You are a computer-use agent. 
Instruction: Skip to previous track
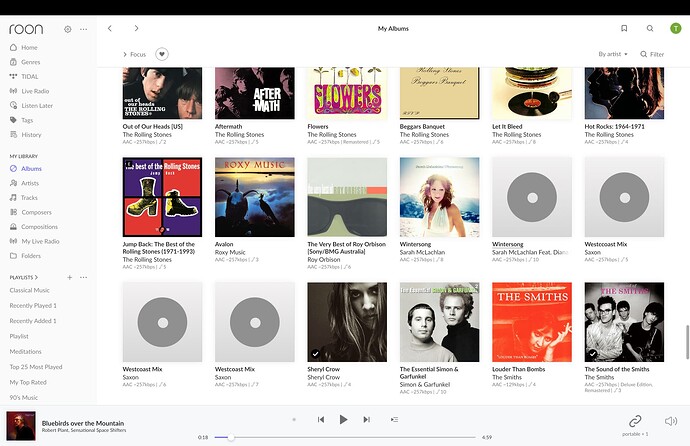[x=321, y=420]
